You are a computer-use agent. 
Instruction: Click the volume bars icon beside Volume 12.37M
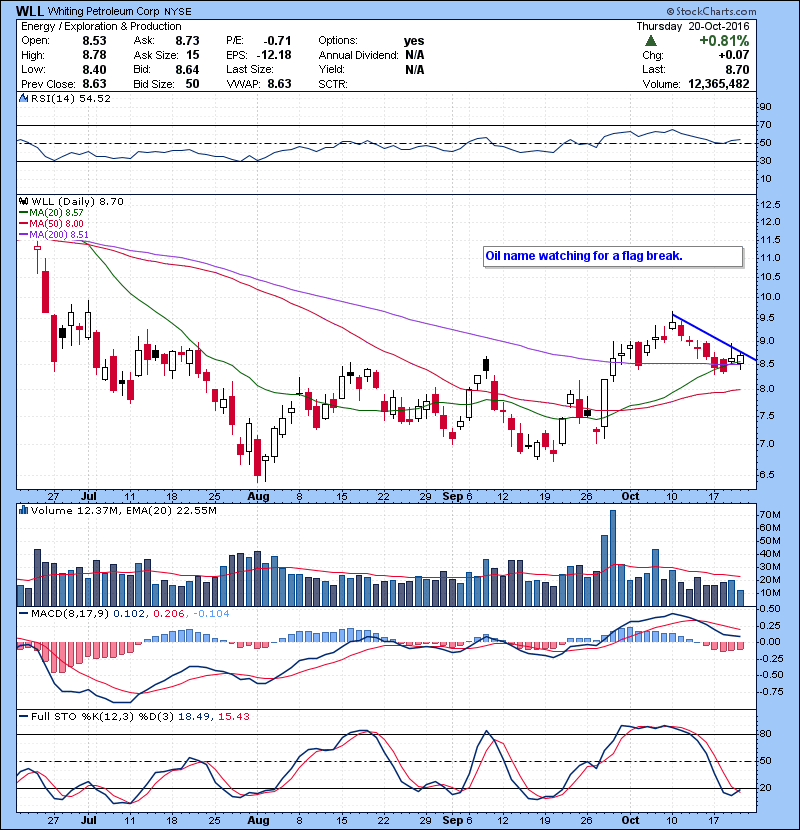(x=23, y=510)
